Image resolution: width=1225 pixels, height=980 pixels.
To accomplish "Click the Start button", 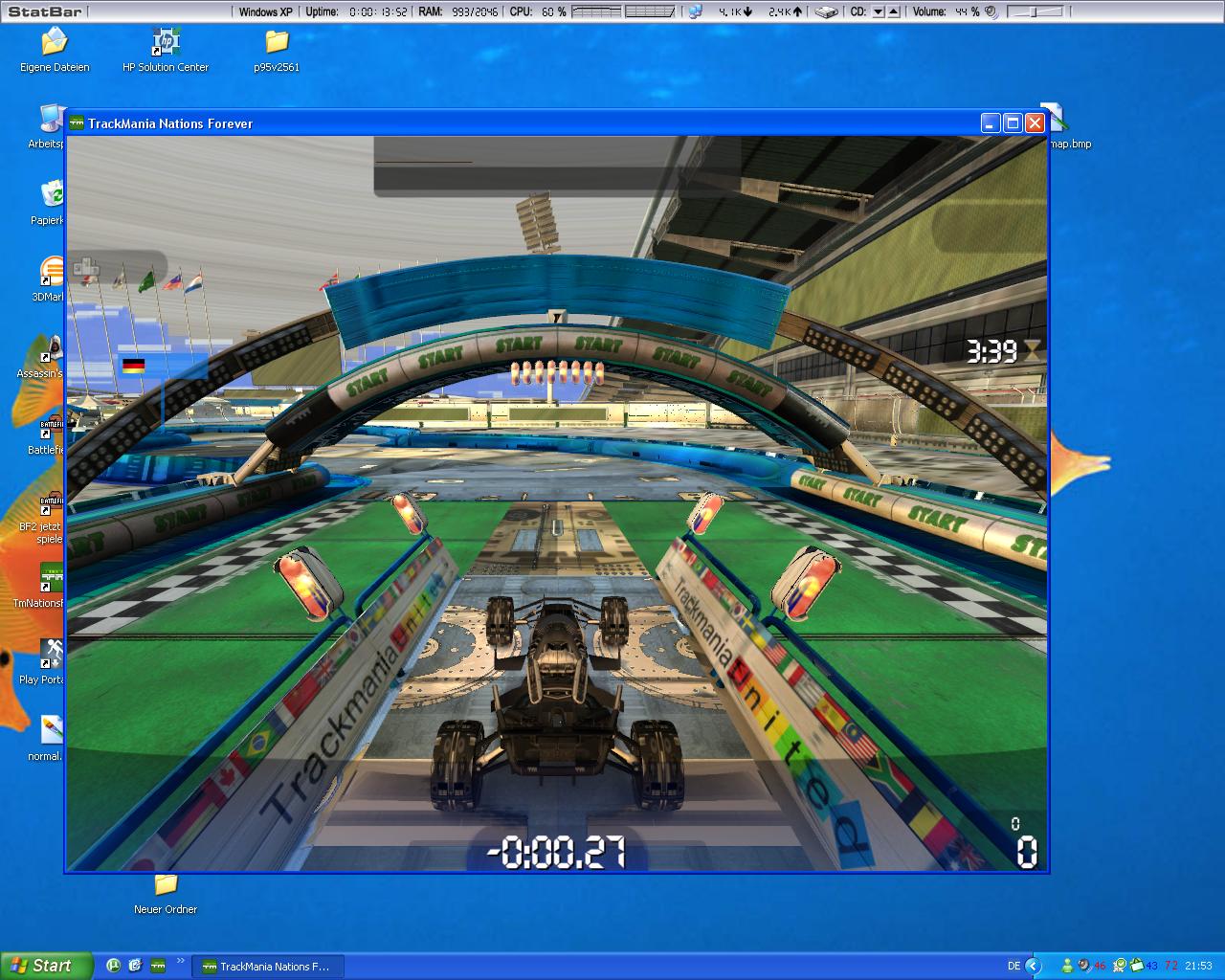I will [x=47, y=966].
